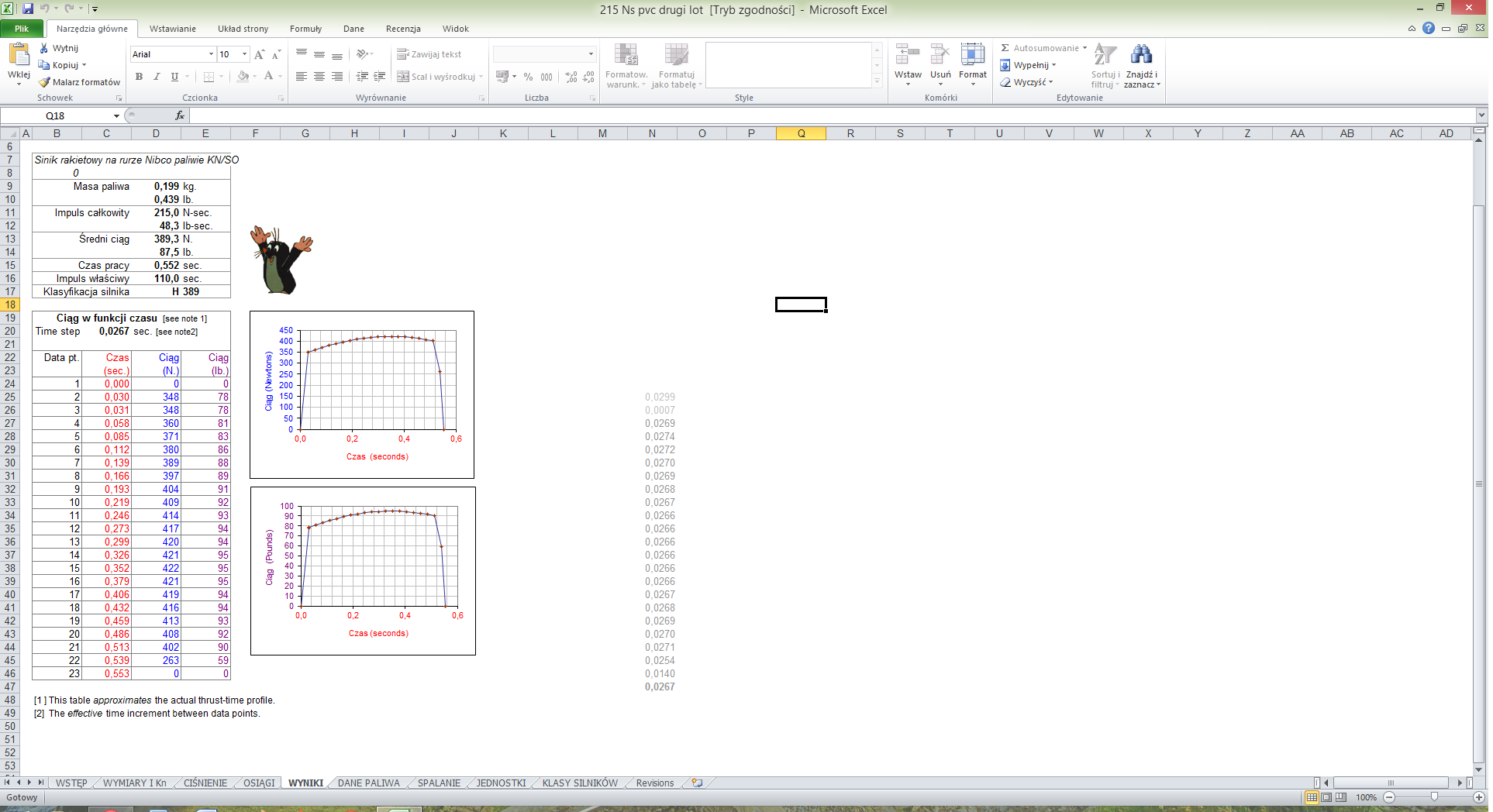Click the Increase Font Size icon

click(x=260, y=54)
